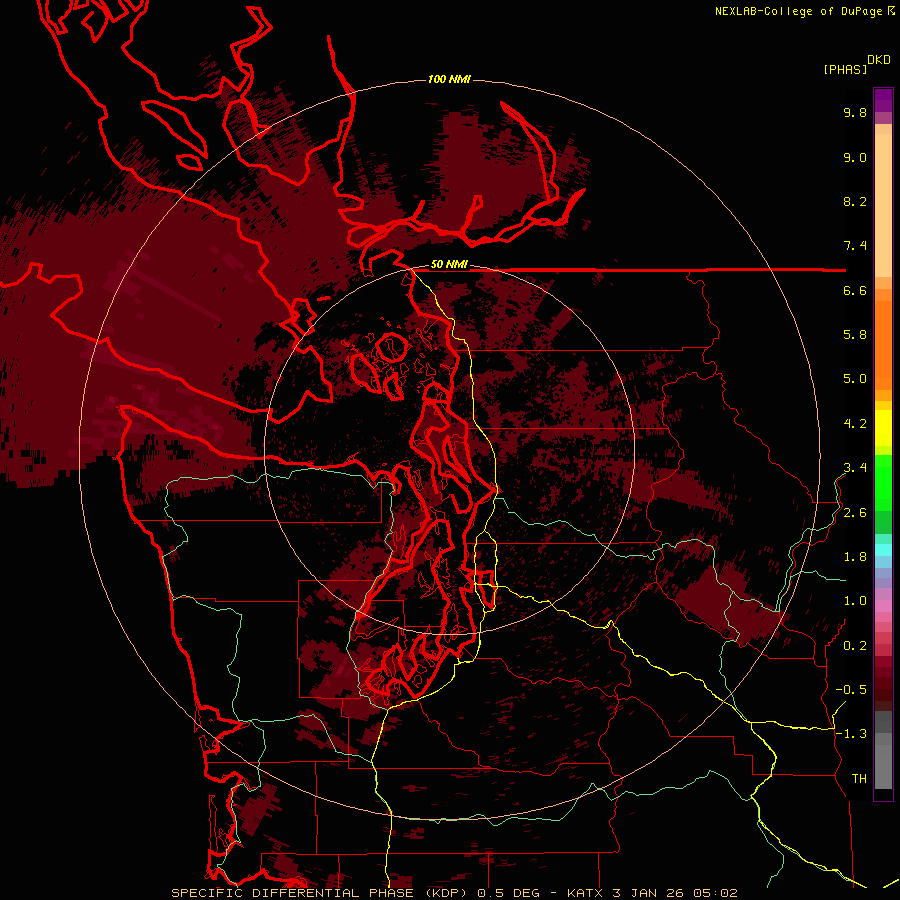Viewport: 900px width, 900px height.
Task: Click the [PHAS] legend unit label
Action: coord(845,69)
